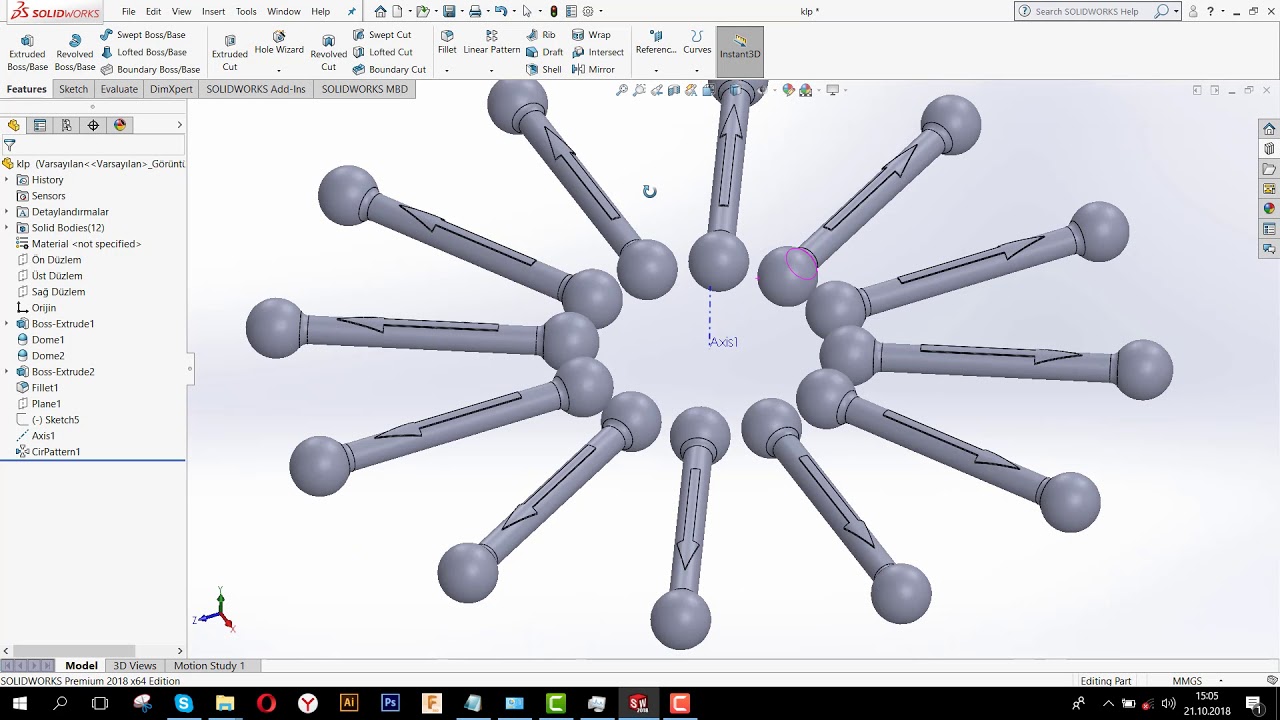Click the Undo icon
Screen dimensions: 1280x720
coord(500,11)
